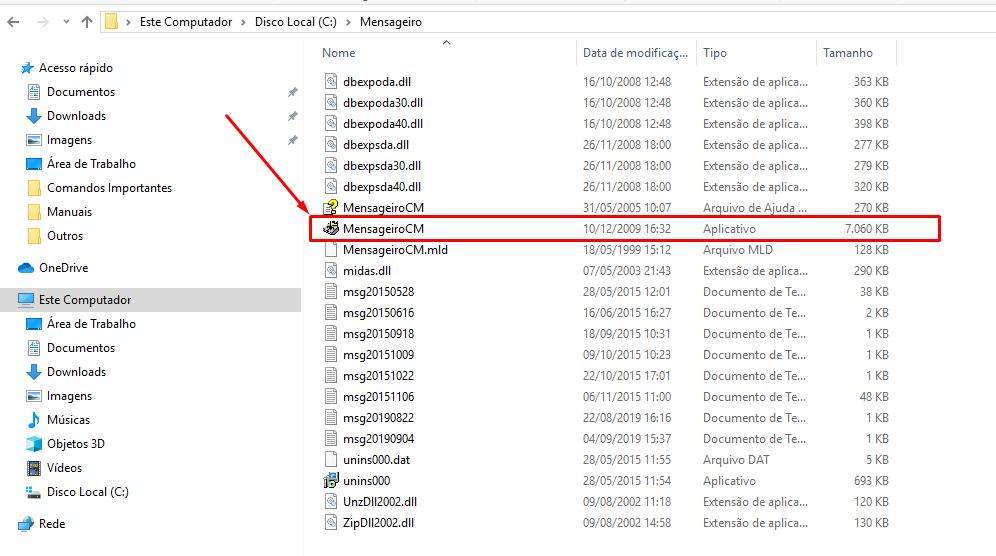Click the dbexpoda40.dll file icon
996x556 pixels.
click(x=331, y=123)
